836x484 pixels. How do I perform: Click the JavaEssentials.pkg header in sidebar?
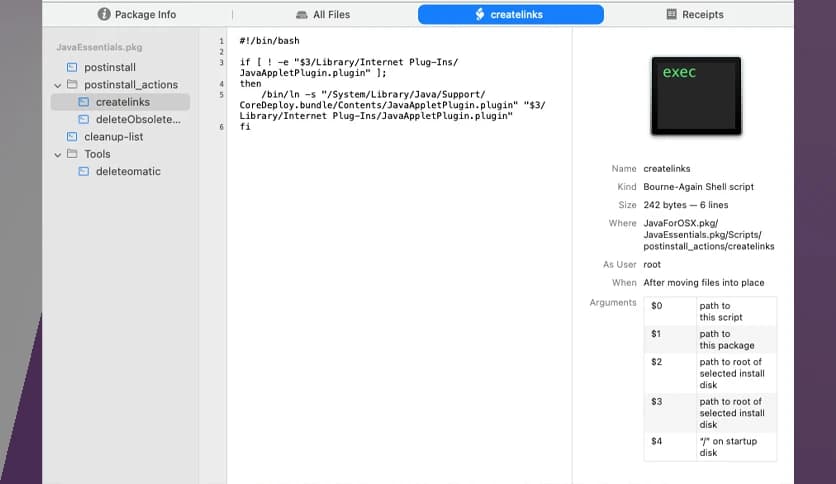pyautogui.click(x=99, y=47)
